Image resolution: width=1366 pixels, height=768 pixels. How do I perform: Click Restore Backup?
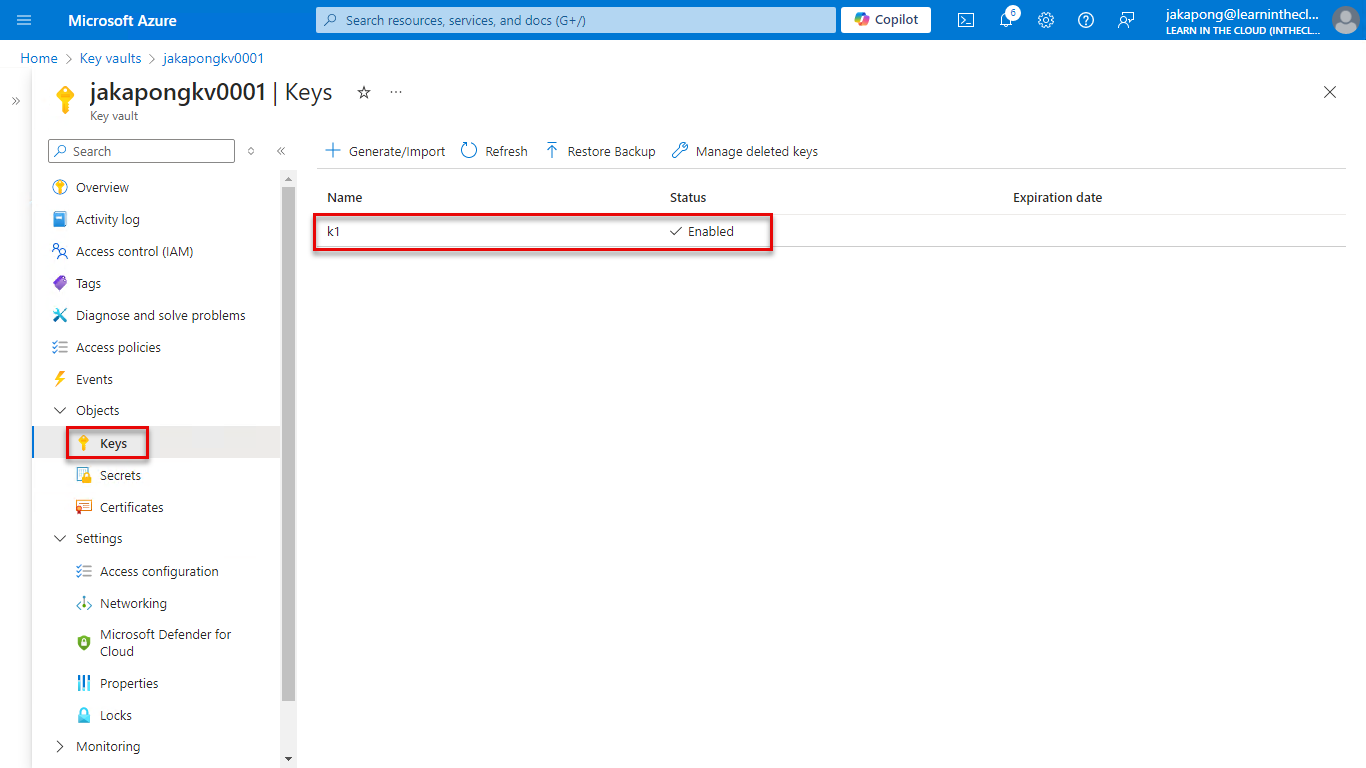coord(600,151)
